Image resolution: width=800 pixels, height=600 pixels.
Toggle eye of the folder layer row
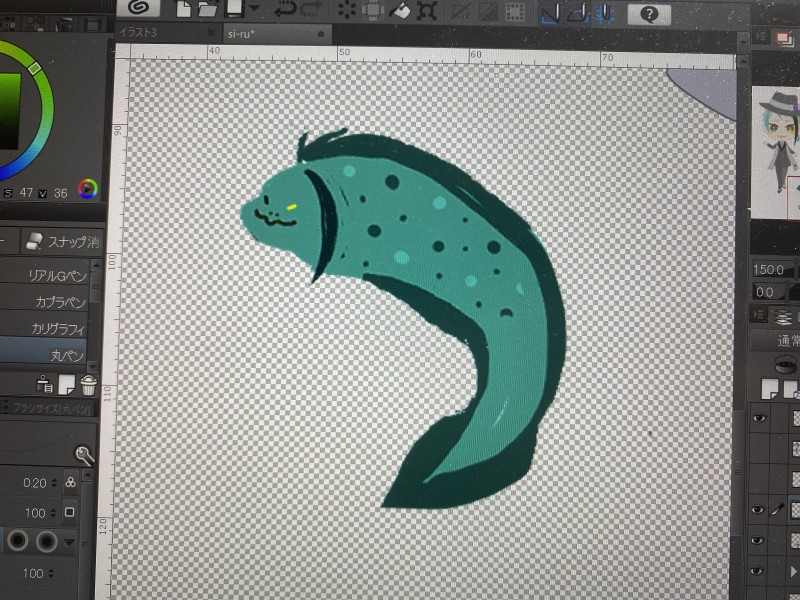(x=757, y=570)
